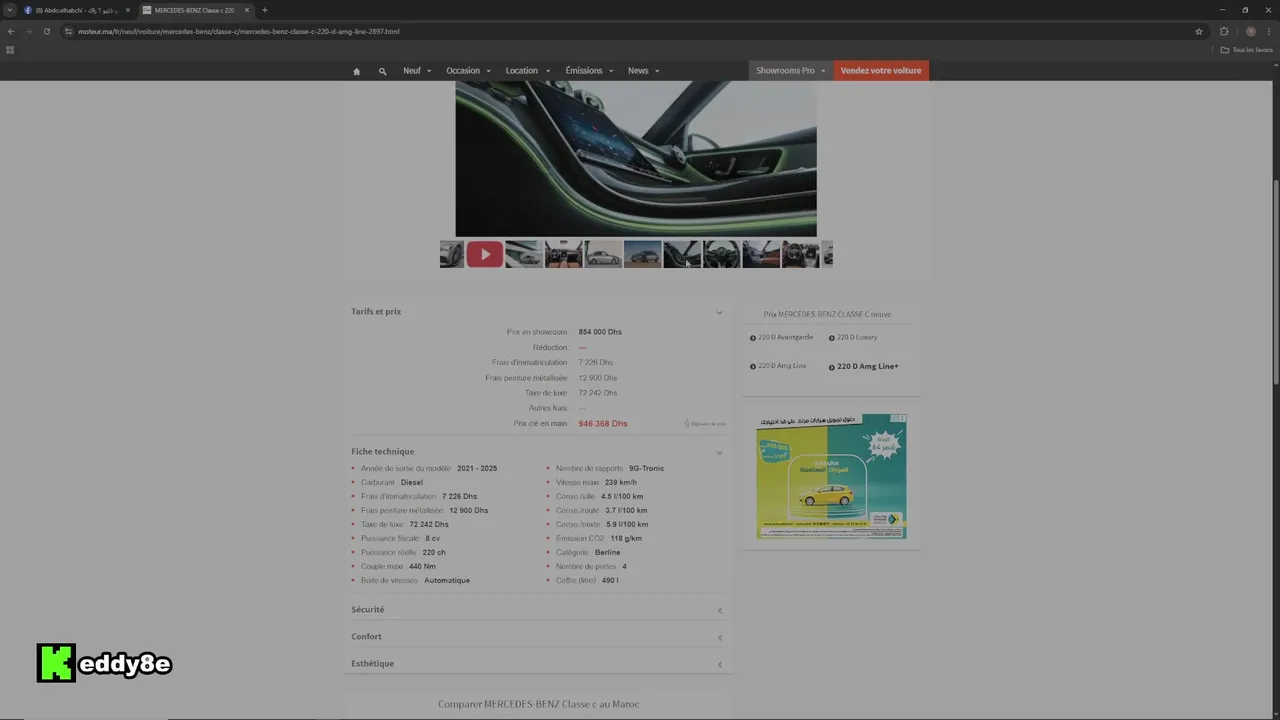The image size is (1280, 720).
Task: Click the page vertical scrollbar
Action: 1275,282
